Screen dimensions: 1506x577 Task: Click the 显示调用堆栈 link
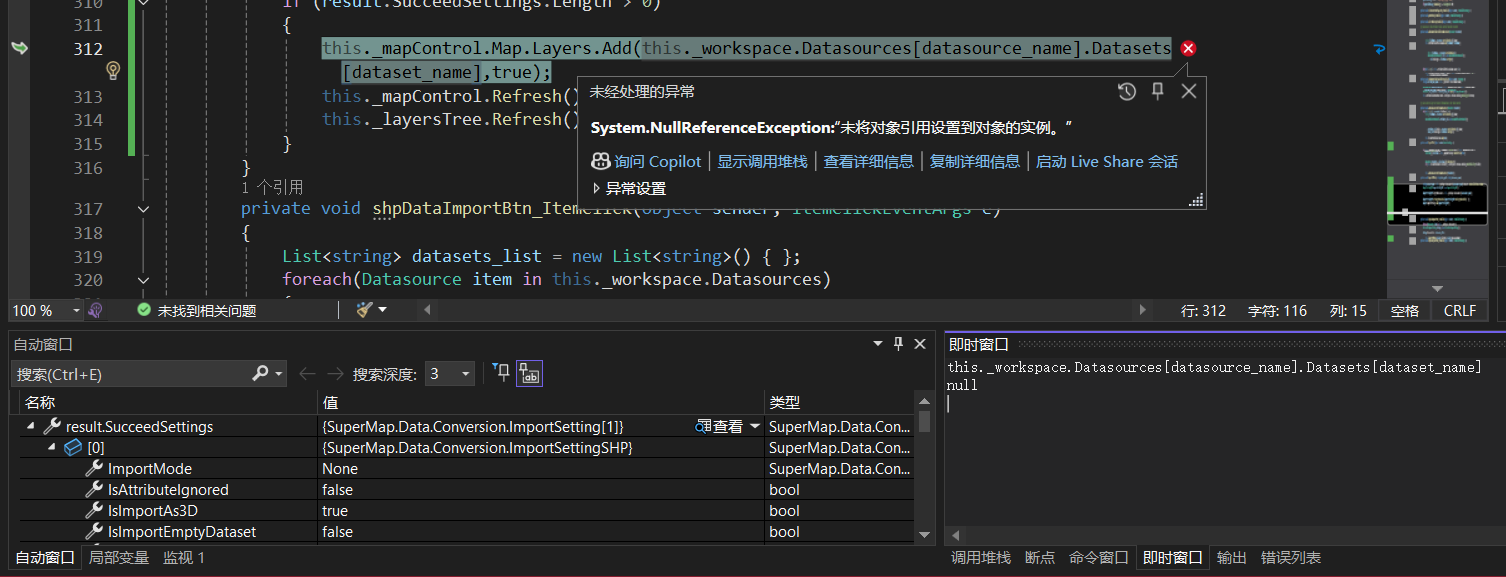point(762,161)
